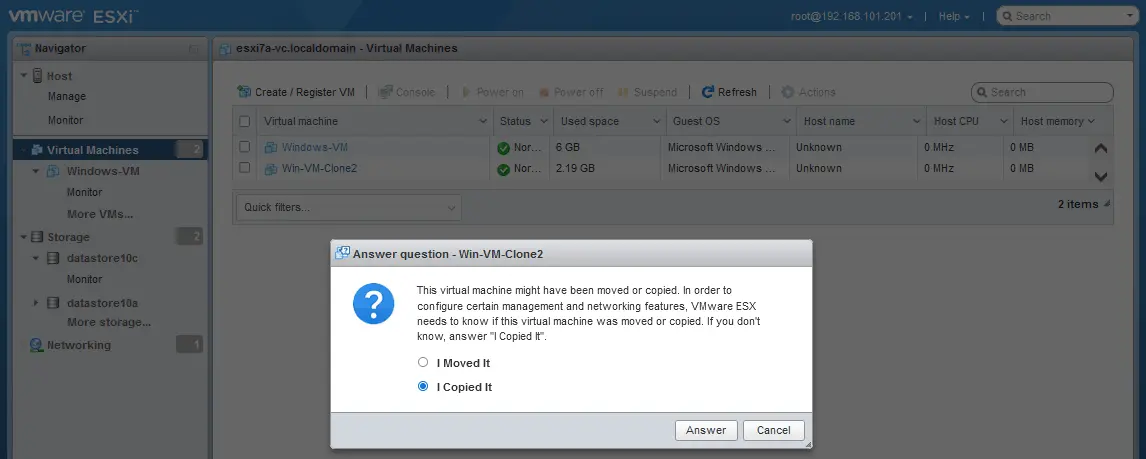Open Guest OS column dropdown arrow

787,121
